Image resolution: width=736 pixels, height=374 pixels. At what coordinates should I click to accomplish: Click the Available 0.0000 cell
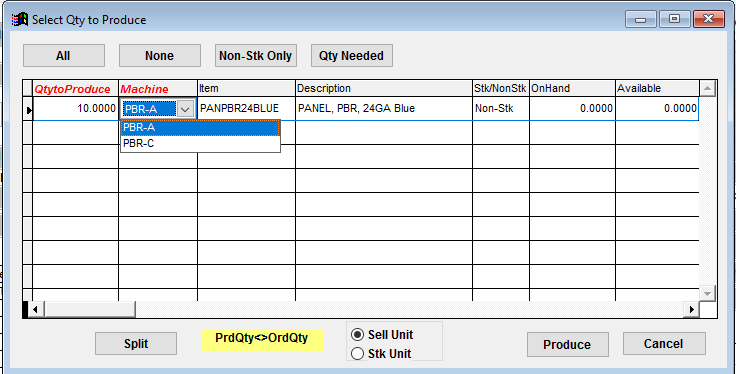tap(657, 109)
